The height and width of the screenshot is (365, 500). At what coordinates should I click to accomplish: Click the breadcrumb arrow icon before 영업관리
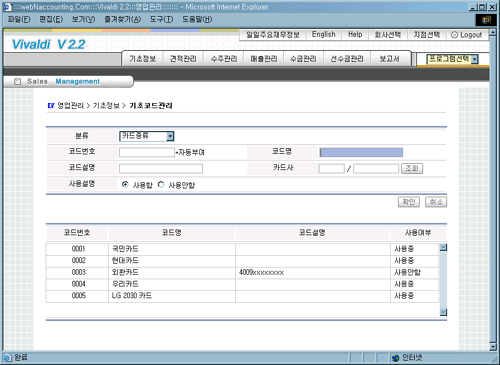tap(51, 105)
